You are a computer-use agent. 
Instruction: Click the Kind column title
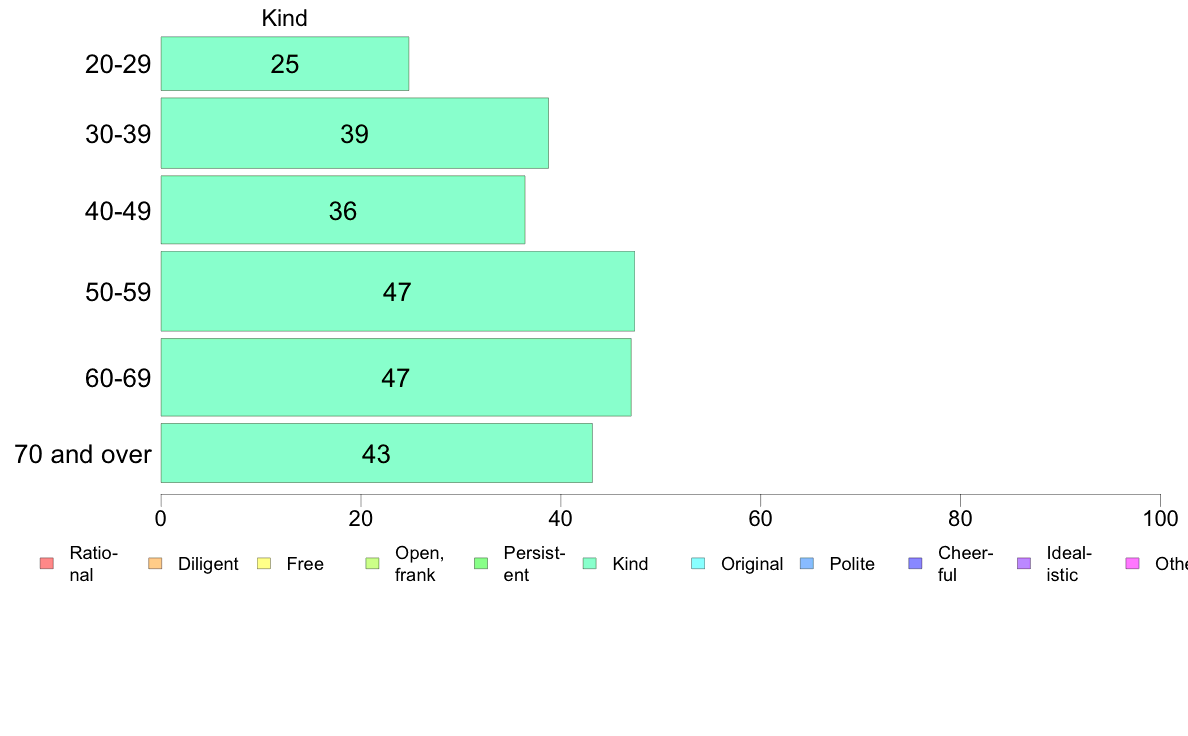click(284, 18)
